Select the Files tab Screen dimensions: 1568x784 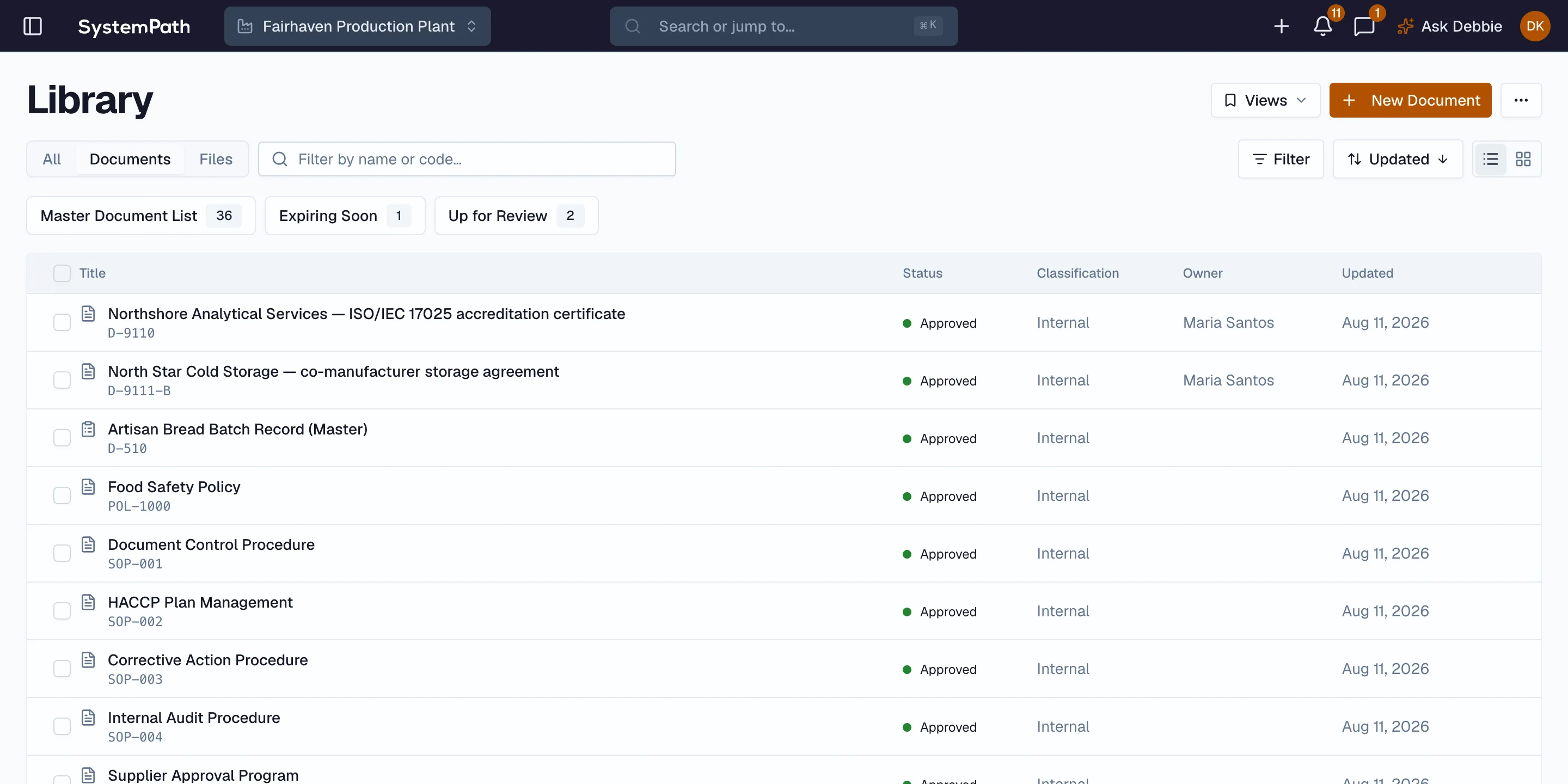216,160
